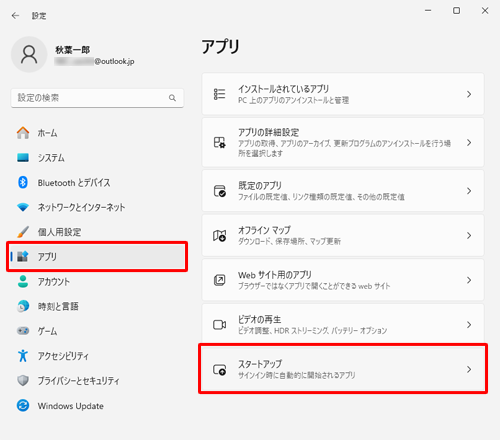This screenshot has width=500, height=440.
Task: Click the アクセシビリティ figure icon
Action: point(23,356)
